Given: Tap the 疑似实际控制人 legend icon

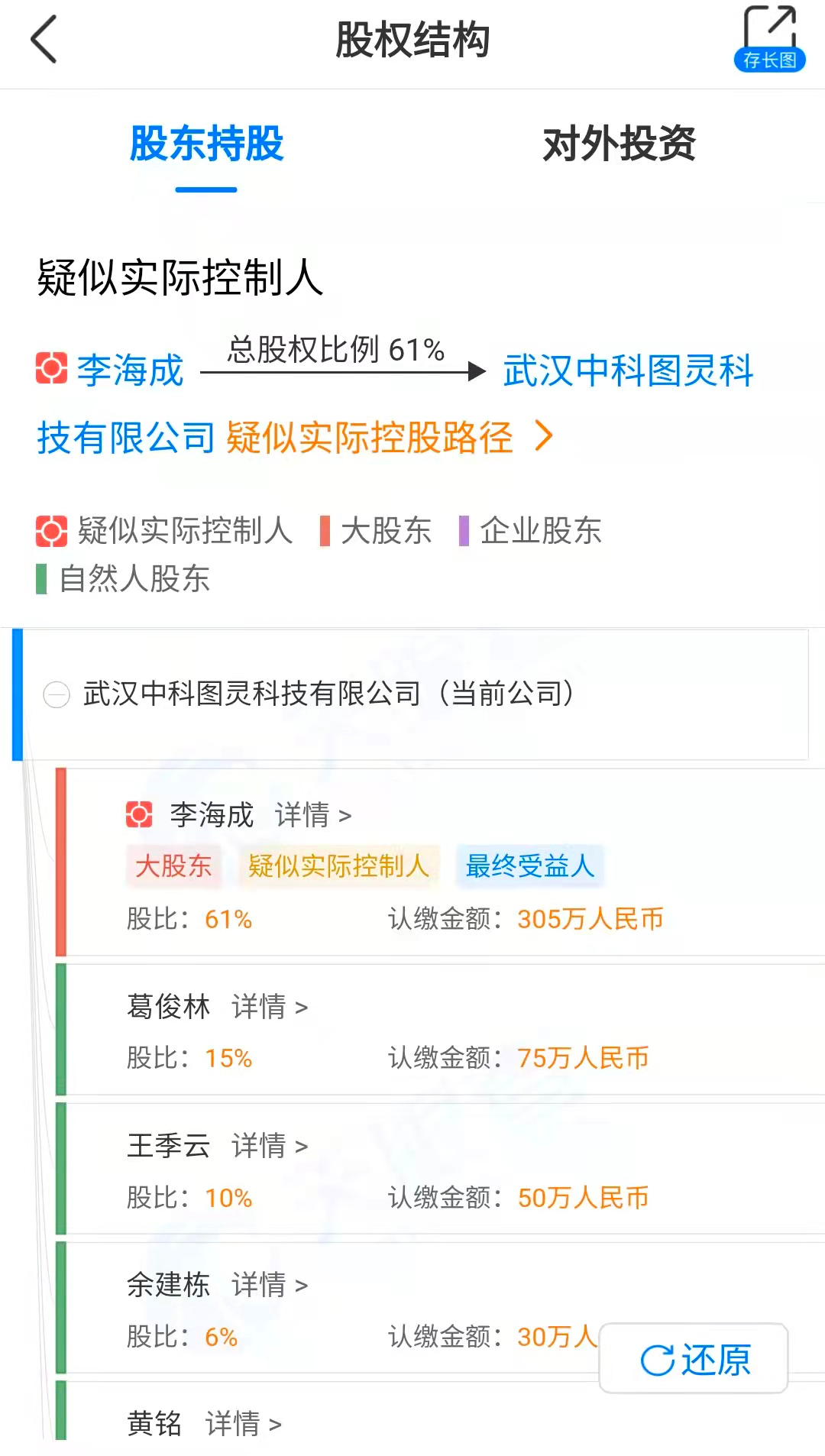Looking at the screenshot, I should (x=51, y=530).
